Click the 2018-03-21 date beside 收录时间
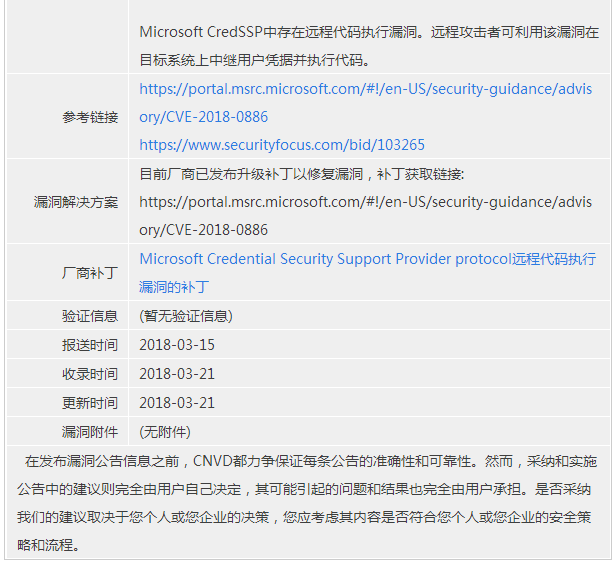 (177, 374)
